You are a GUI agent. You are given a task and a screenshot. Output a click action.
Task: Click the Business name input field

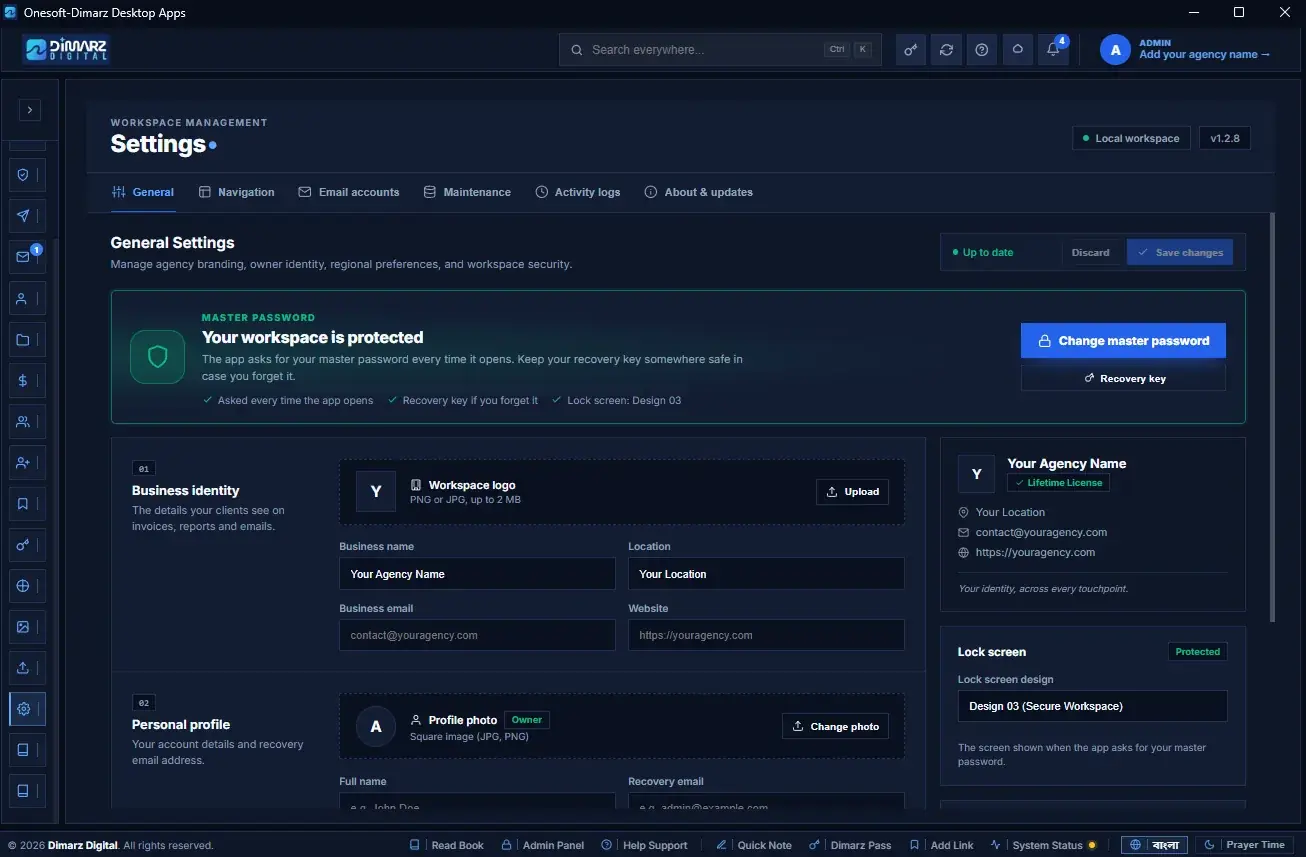tap(477, 574)
